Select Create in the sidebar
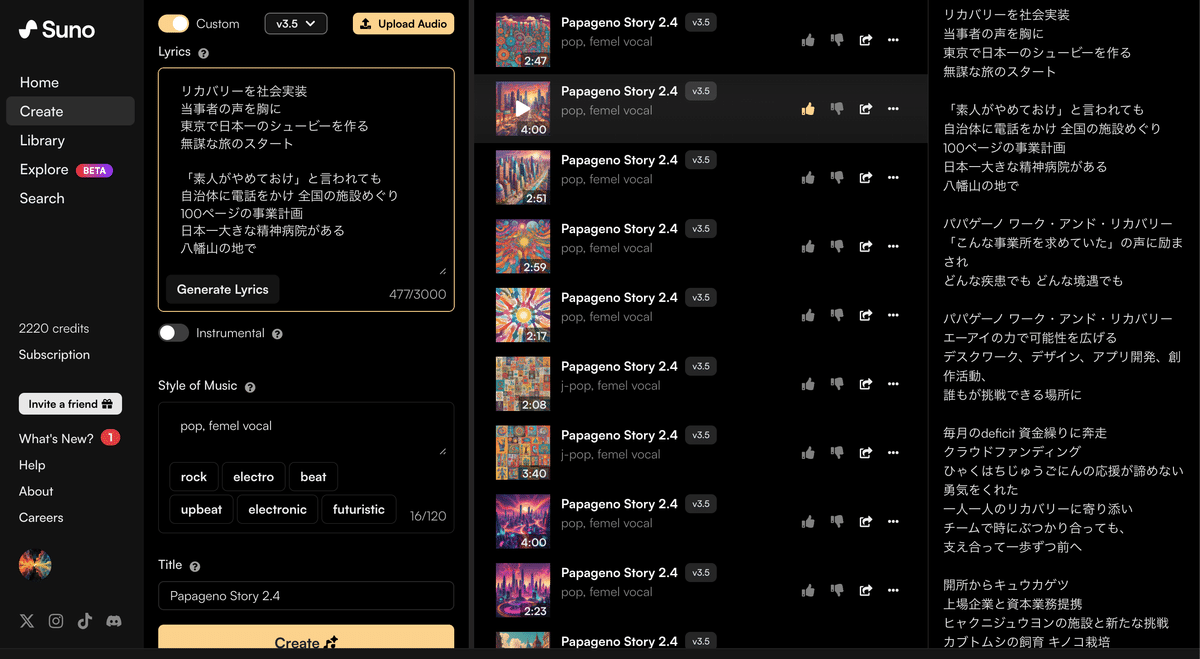Screen dimensions: 1200x659 tap(70, 111)
